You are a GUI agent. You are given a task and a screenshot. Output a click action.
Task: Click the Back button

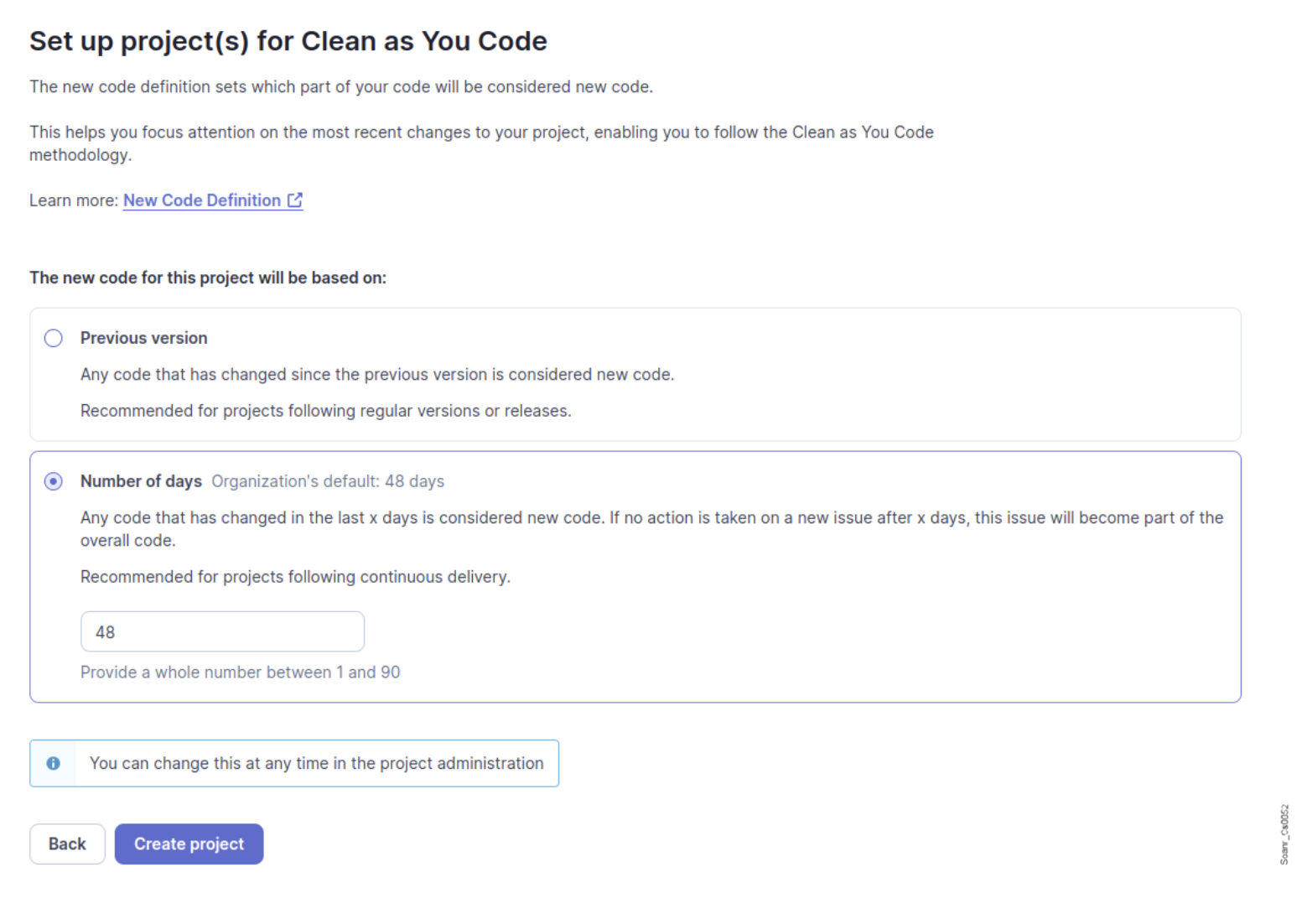coord(67,844)
